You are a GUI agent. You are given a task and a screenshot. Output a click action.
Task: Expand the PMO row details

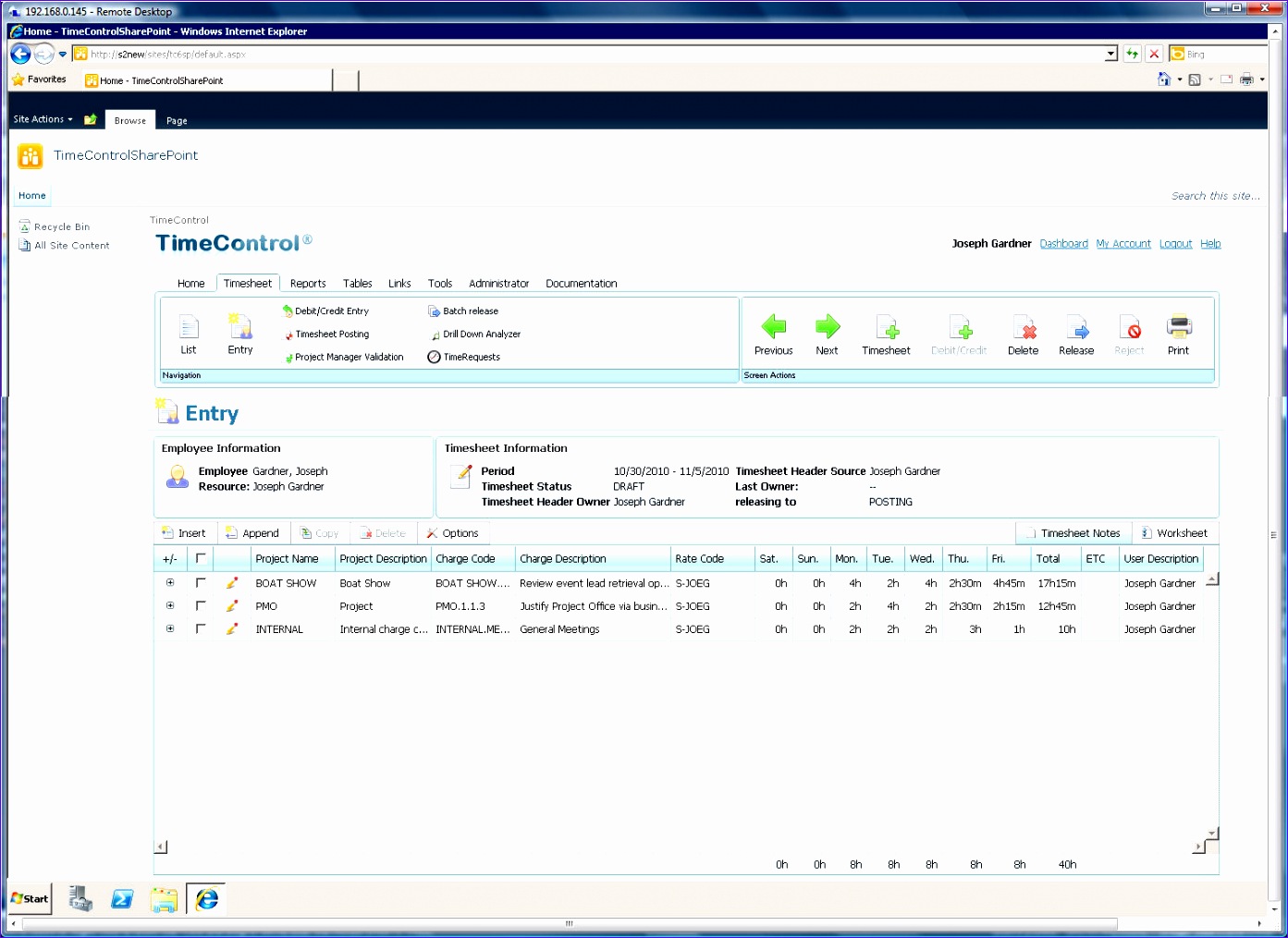point(170,605)
